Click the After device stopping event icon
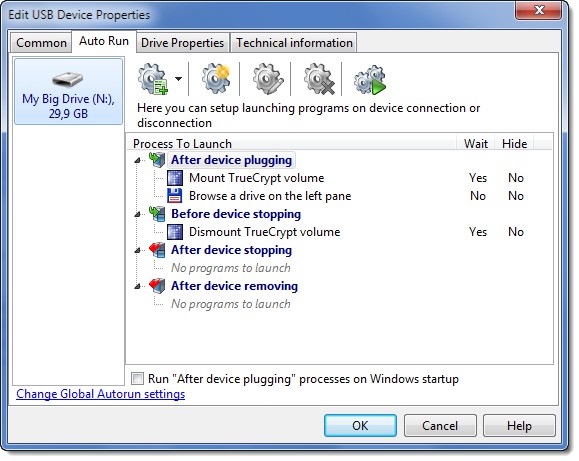 [157, 250]
